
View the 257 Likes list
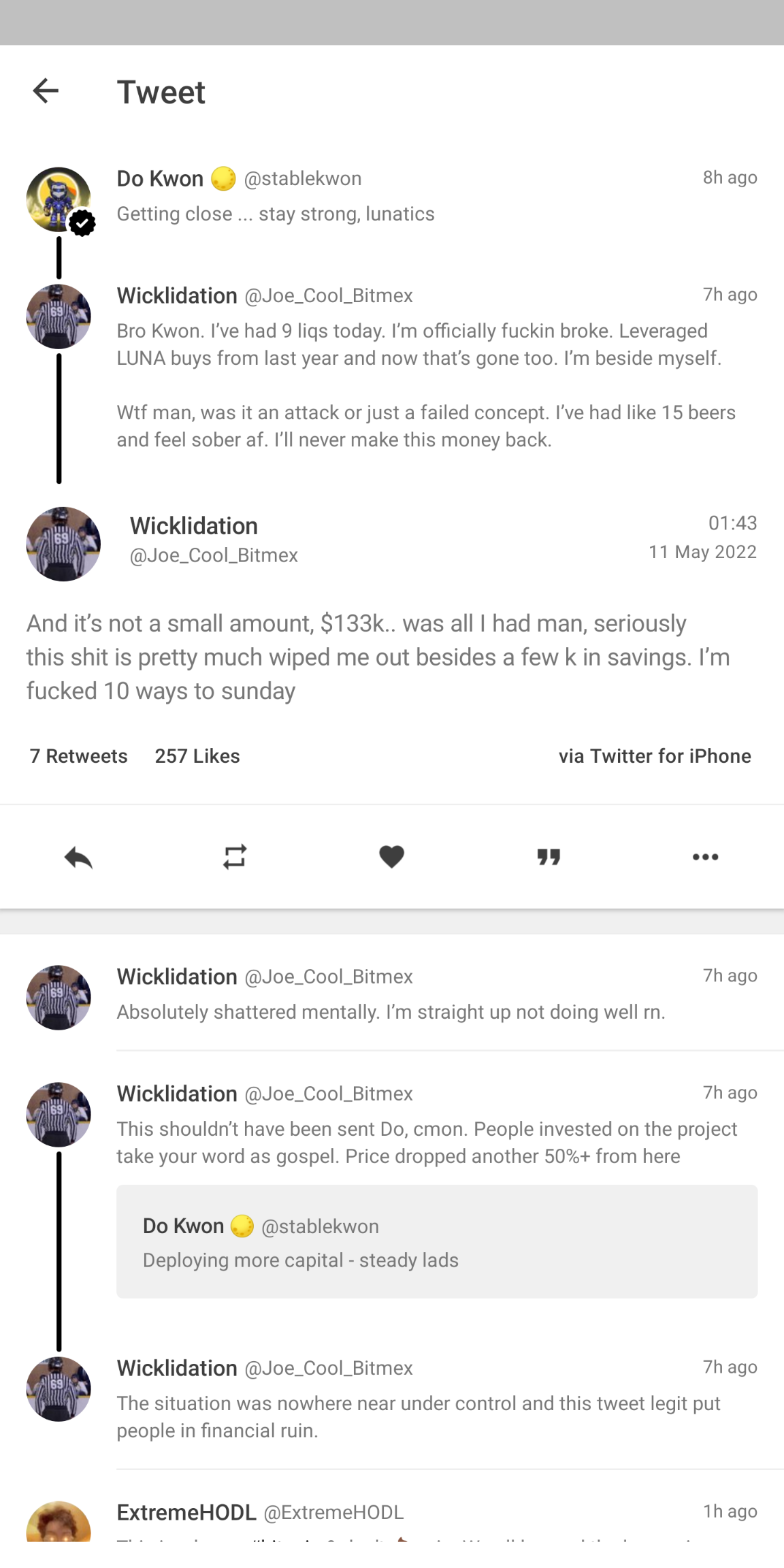(197, 756)
